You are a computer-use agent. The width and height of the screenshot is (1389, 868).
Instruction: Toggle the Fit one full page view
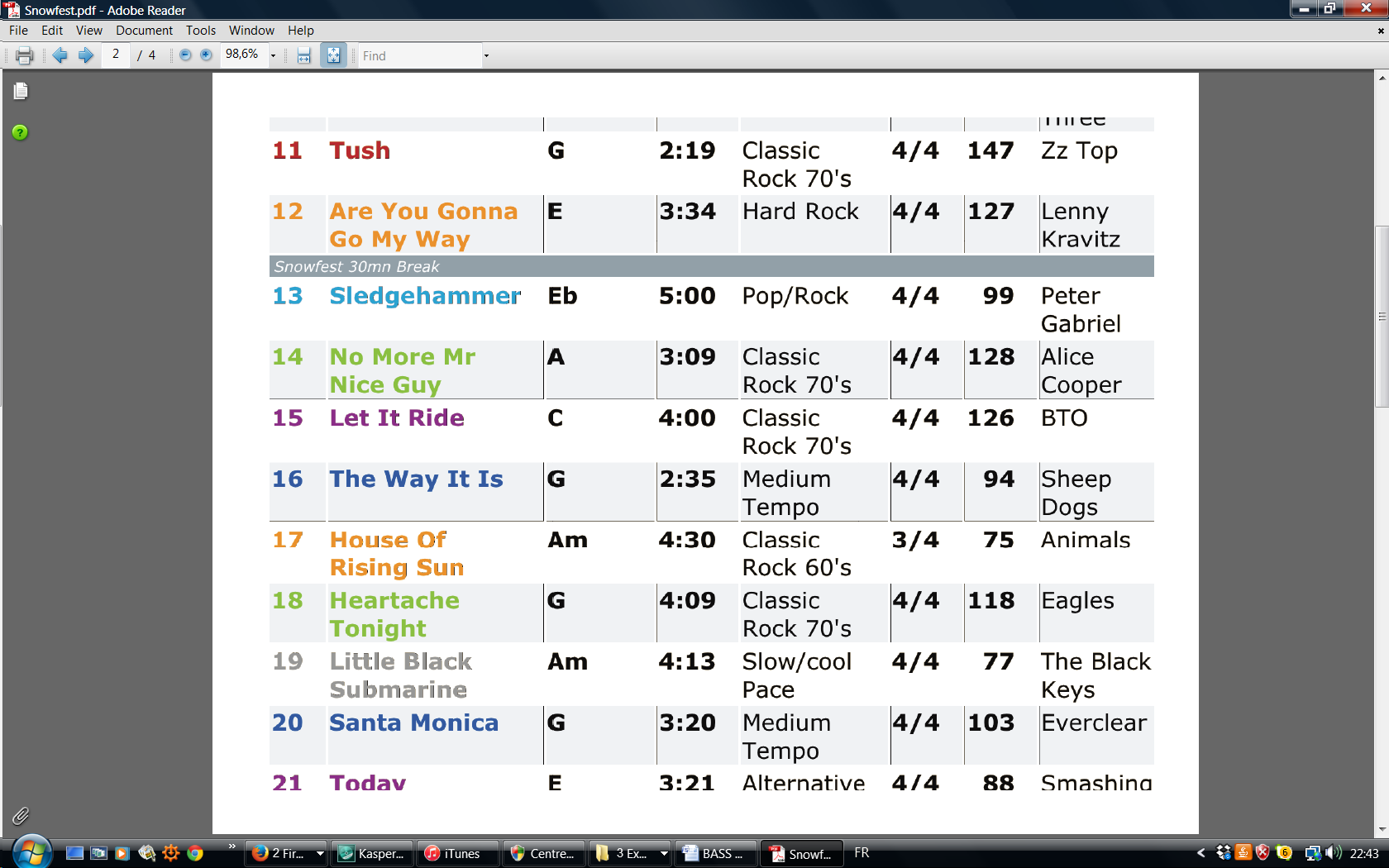(333, 55)
